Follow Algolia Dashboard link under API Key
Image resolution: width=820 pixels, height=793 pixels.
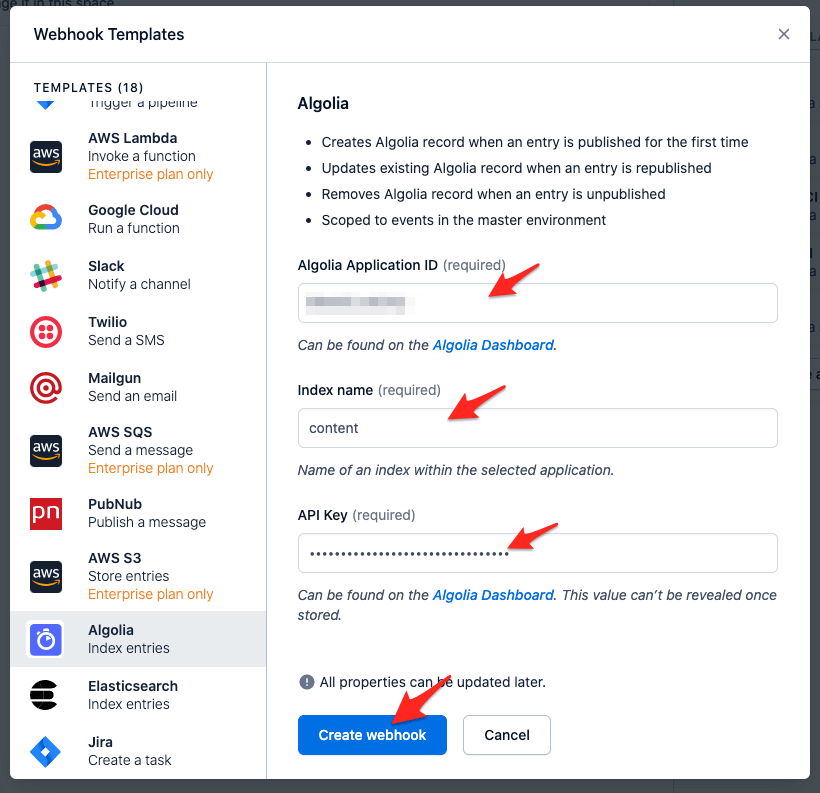493,595
